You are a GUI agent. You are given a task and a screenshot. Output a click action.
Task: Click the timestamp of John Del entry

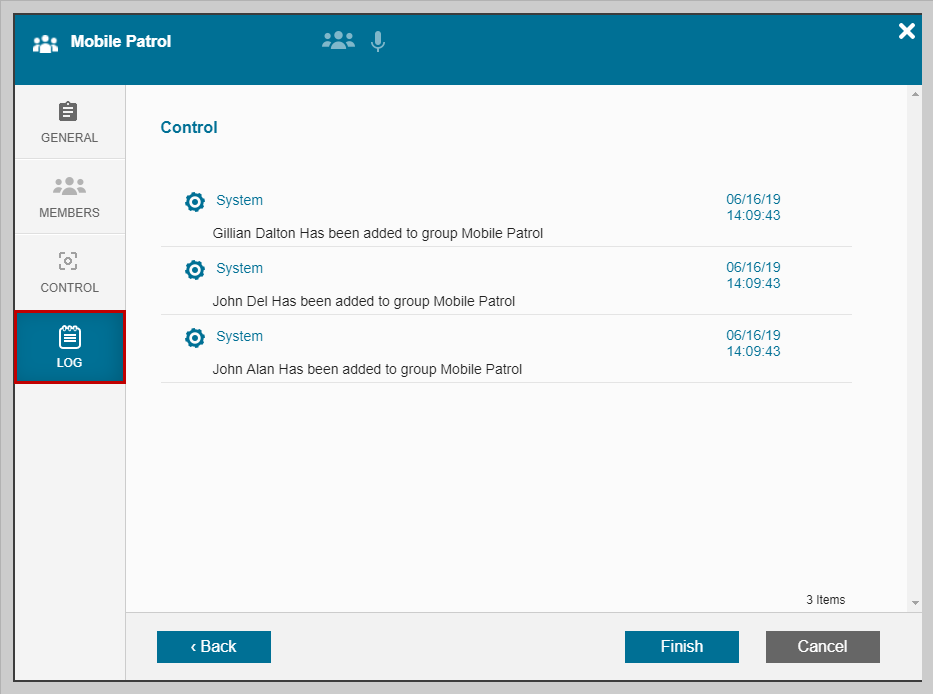click(753, 275)
